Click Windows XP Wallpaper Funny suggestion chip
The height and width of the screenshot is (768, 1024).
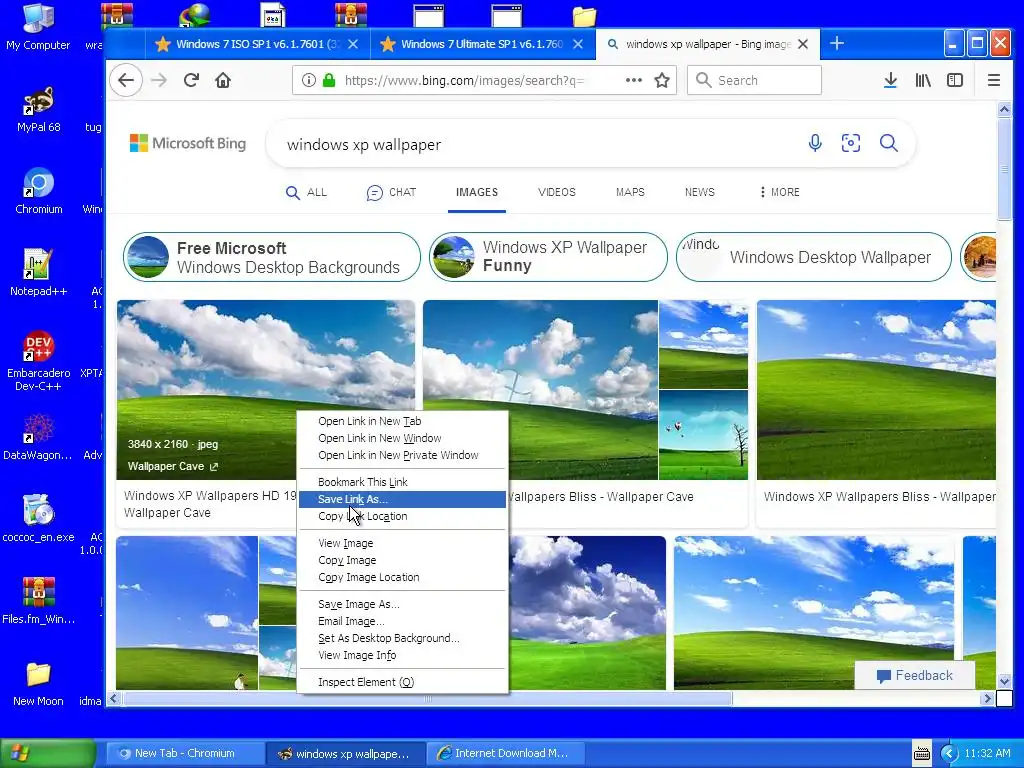(x=549, y=257)
